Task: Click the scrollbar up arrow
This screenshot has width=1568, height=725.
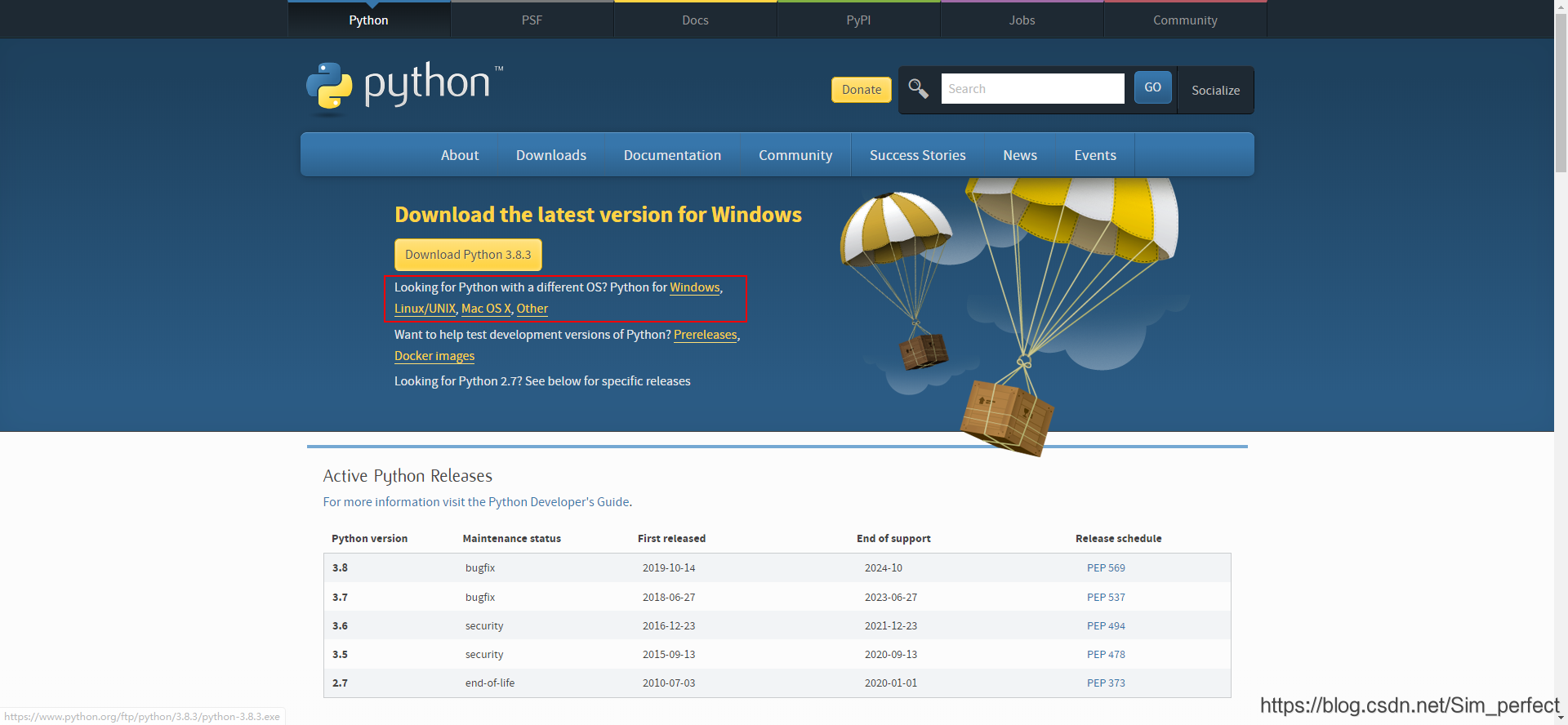Action: (1561, 7)
